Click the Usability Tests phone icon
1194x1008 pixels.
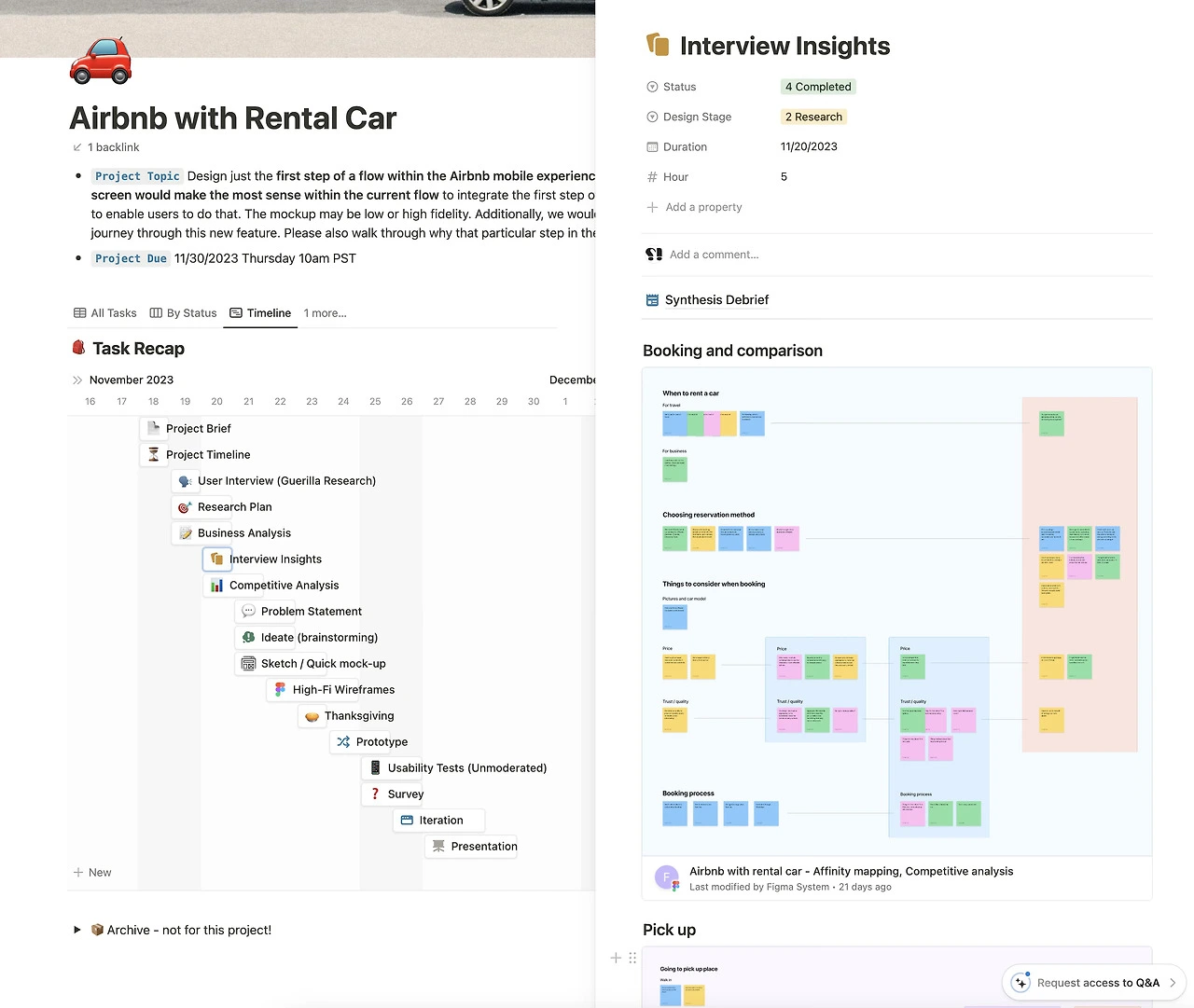pos(376,768)
